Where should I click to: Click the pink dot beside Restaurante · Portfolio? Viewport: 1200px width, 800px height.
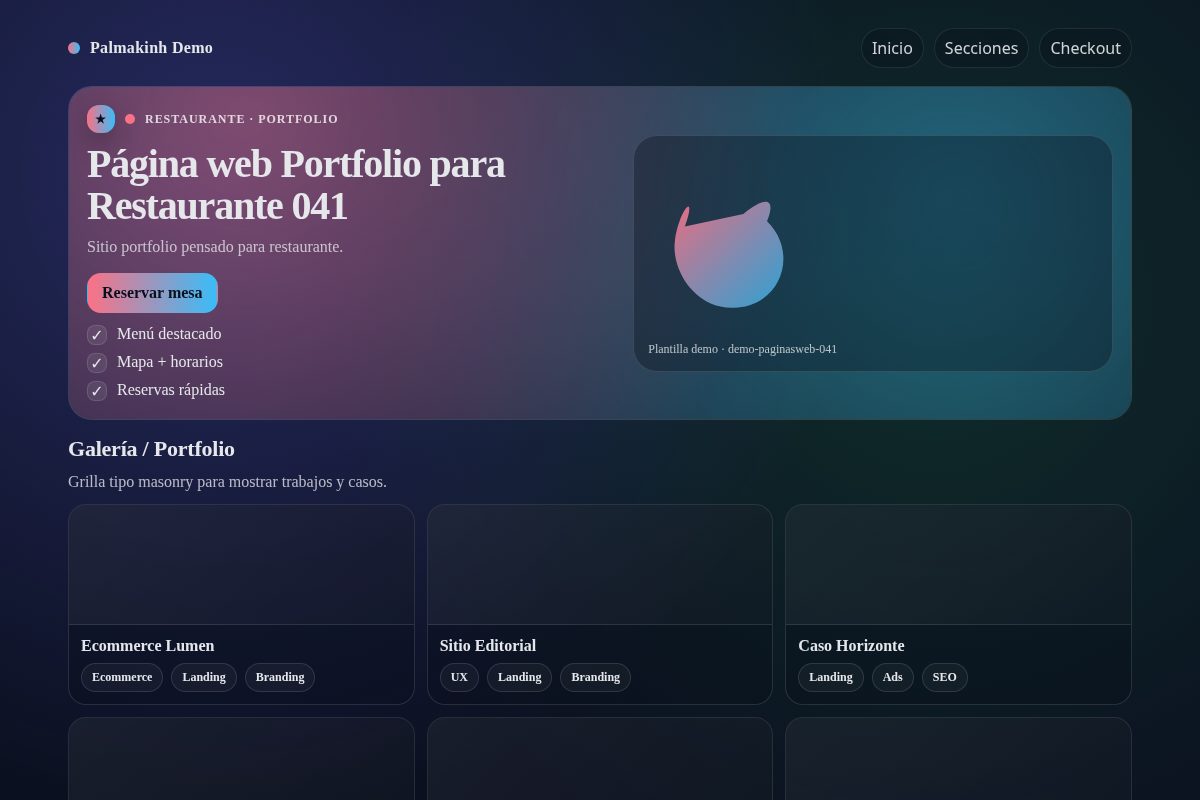click(x=130, y=119)
